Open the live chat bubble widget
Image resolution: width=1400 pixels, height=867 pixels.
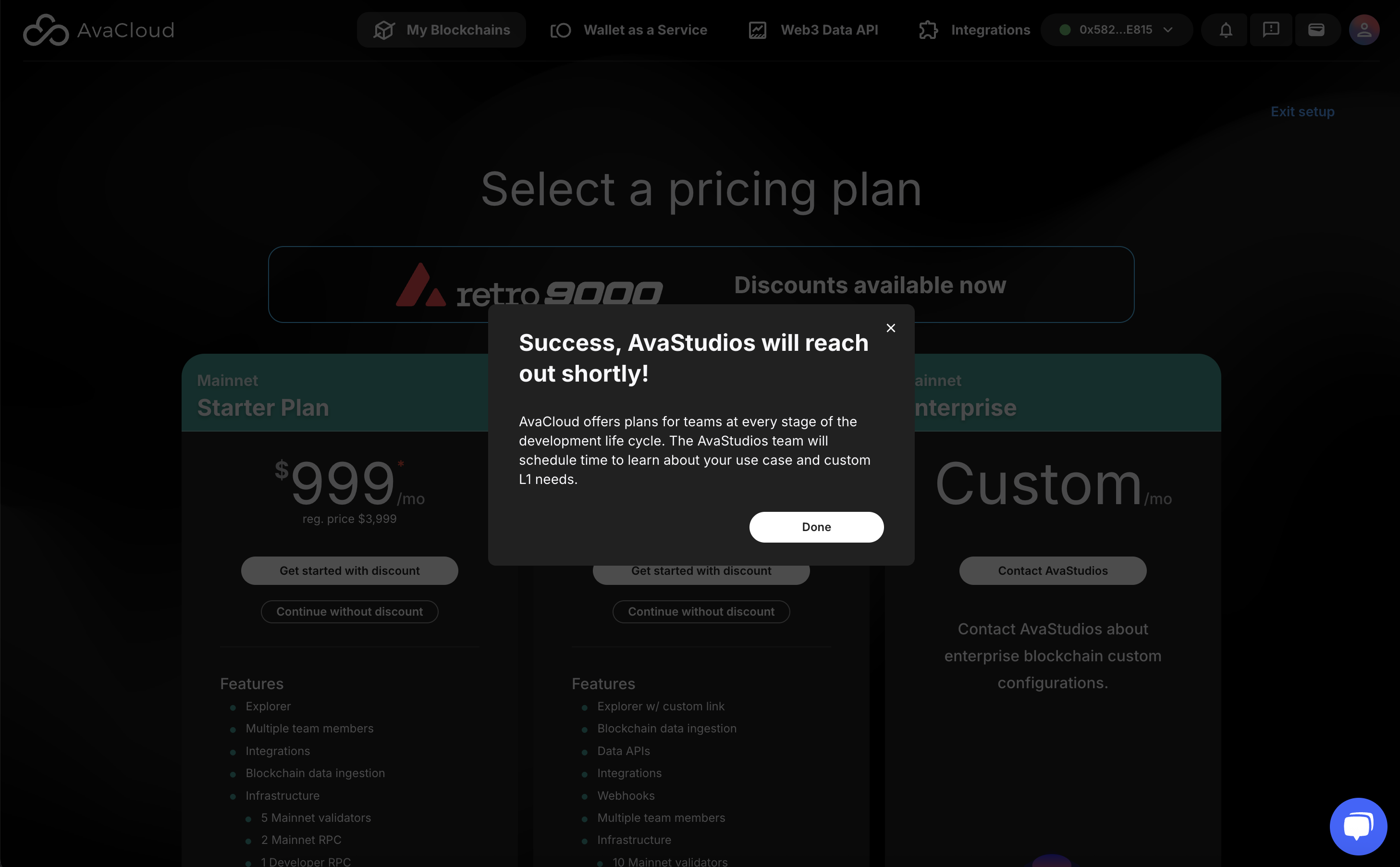(x=1358, y=826)
